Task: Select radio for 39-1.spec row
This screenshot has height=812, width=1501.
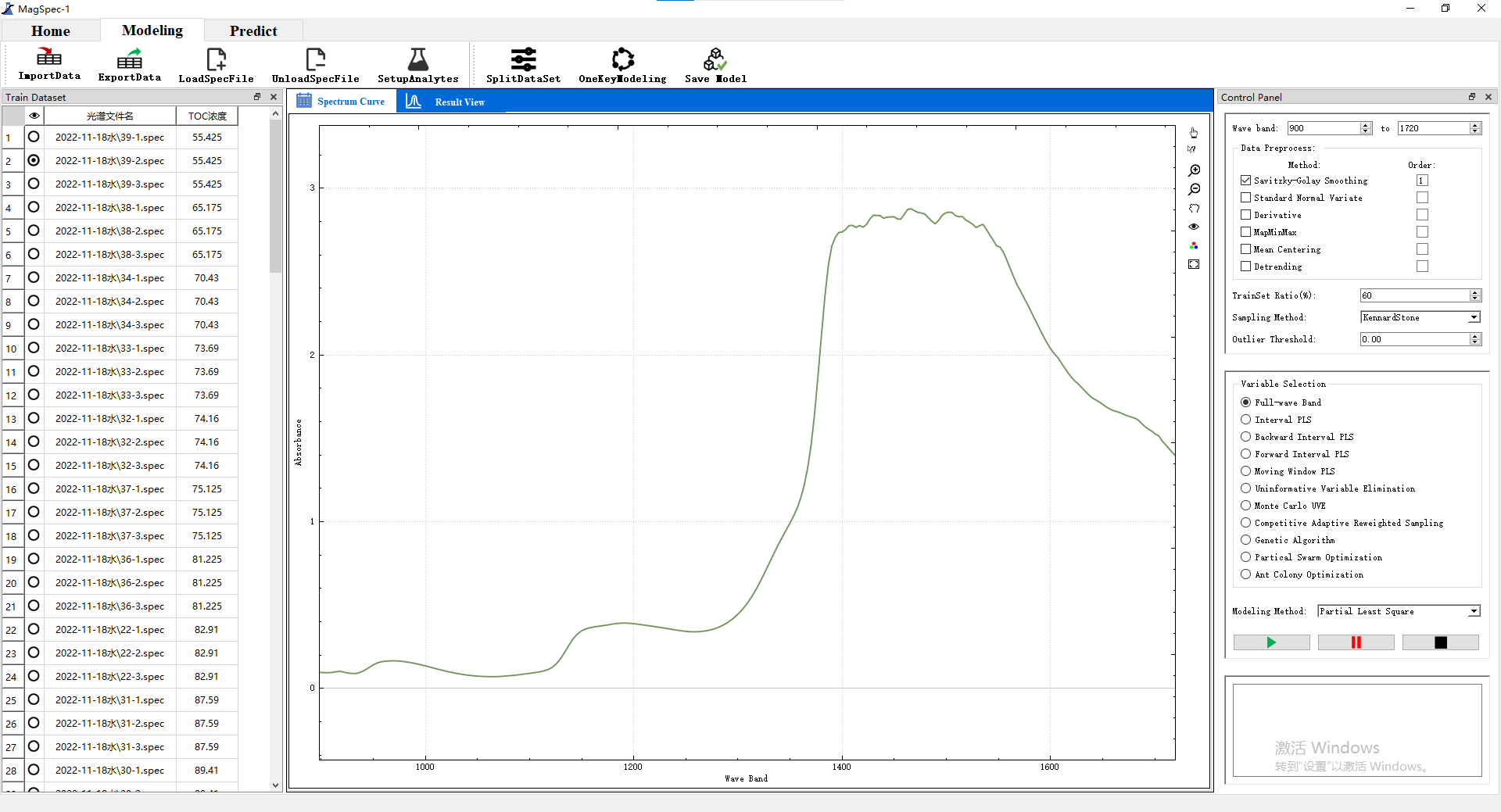Action: click(x=34, y=137)
